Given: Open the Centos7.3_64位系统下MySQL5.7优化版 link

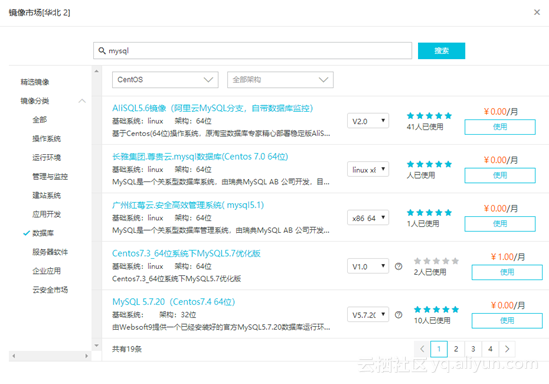Looking at the screenshot, I should (x=186, y=253).
